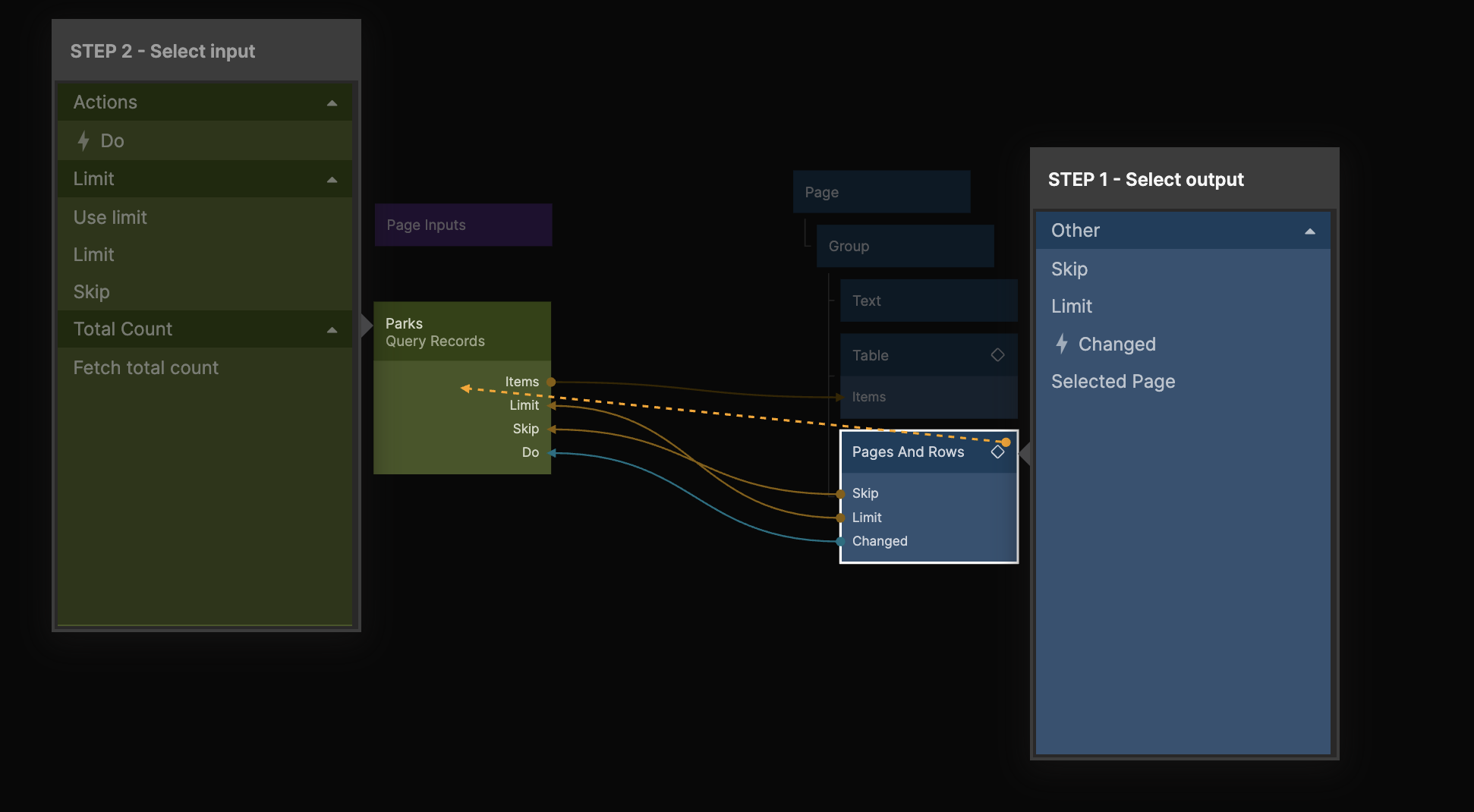
Task: Choose Fetch total count input
Action: tap(146, 368)
